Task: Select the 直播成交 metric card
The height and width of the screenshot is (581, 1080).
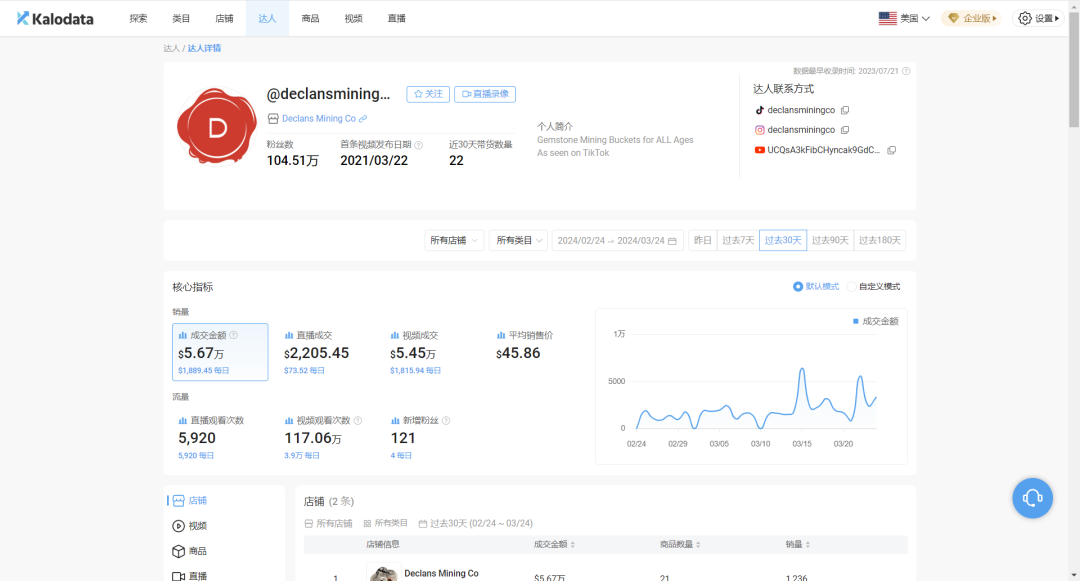Action: 326,352
